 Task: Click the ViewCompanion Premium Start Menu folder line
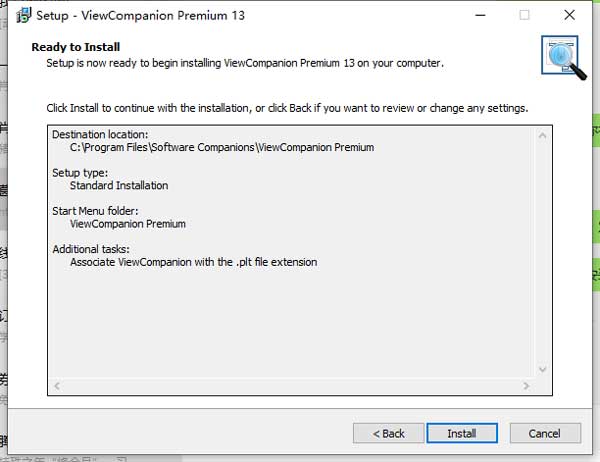128,224
